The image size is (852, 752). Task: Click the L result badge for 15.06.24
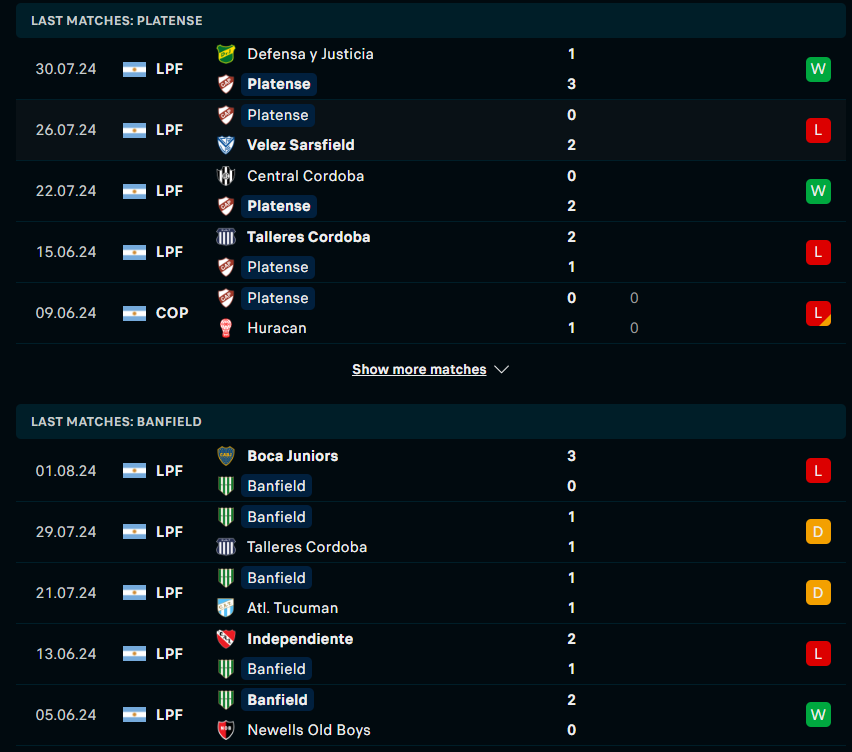point(818,252)
